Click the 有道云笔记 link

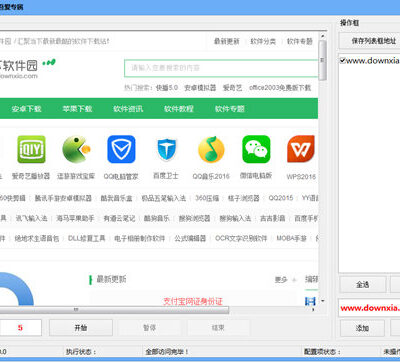click(x=119, y=218)
